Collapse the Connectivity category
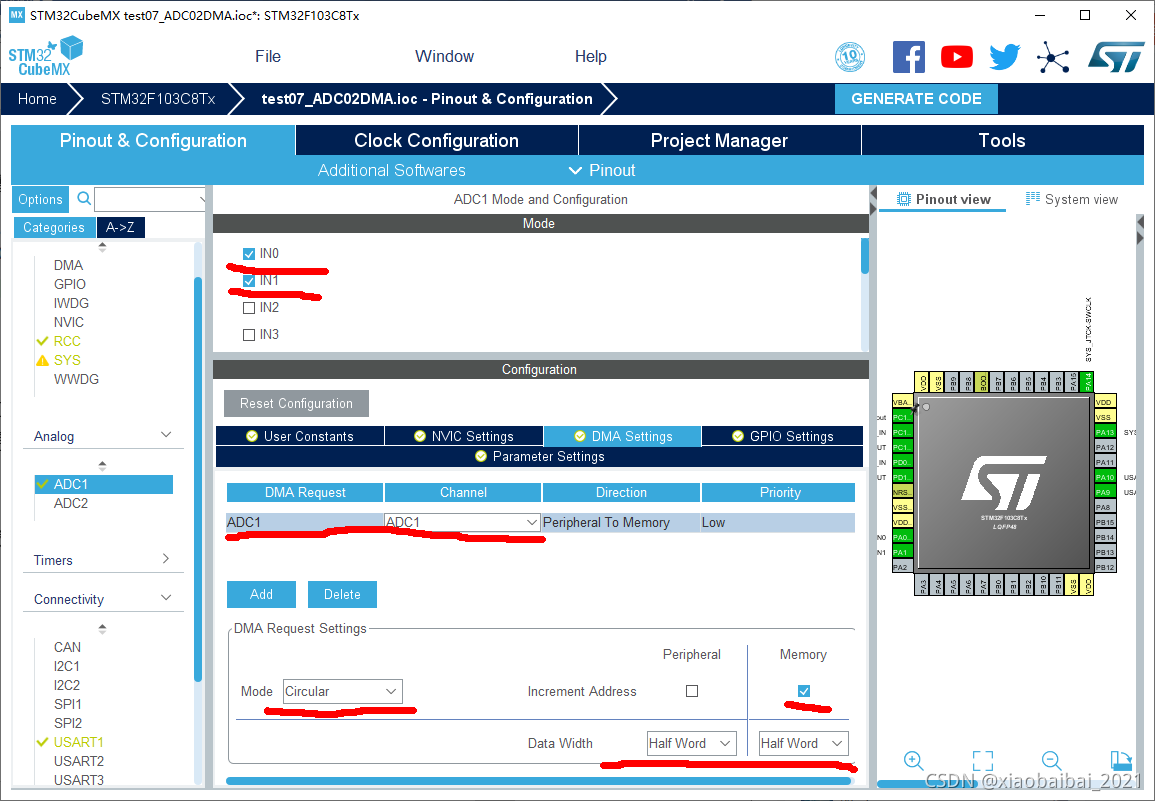Viewport: 1155px width, 801px height. click(166, 598)
